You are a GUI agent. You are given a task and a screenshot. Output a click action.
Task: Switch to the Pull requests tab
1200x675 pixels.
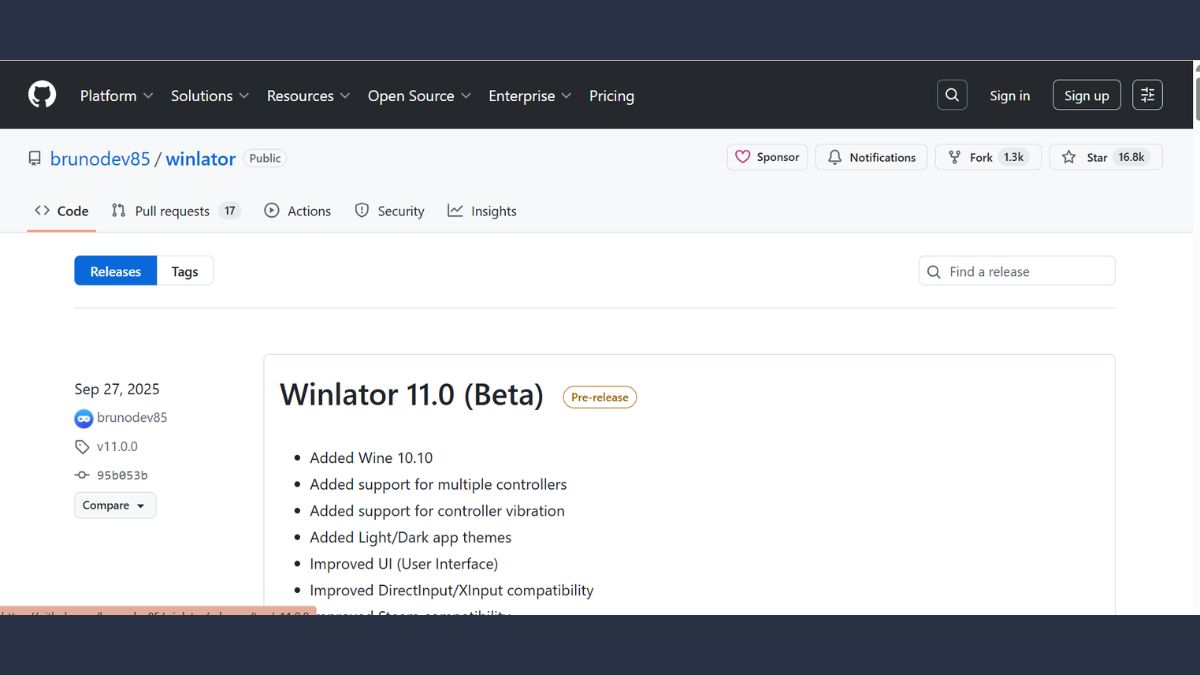[x=175, y=211]
